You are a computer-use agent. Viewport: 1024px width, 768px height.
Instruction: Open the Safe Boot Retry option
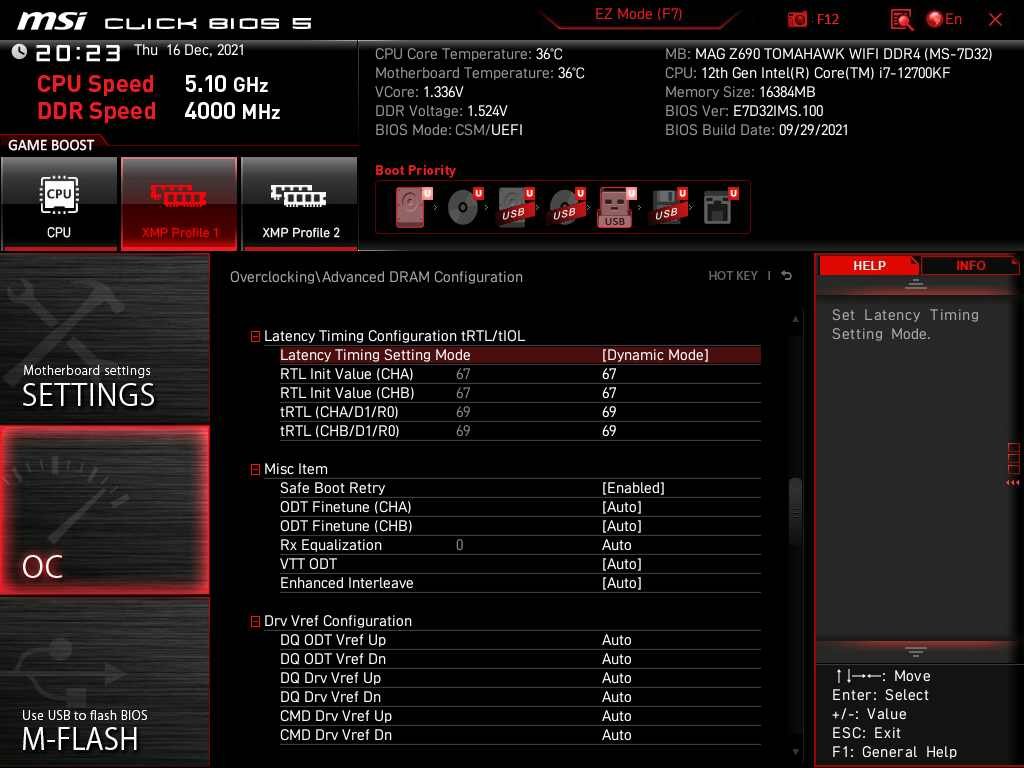click(520, 488)
